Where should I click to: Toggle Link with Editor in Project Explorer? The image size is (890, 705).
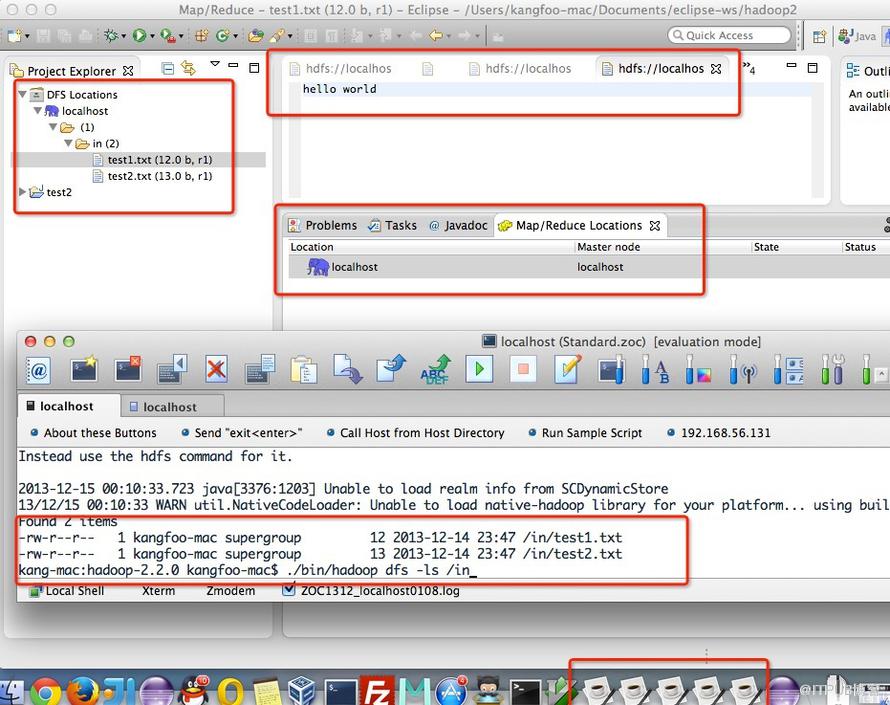(188, 69)
